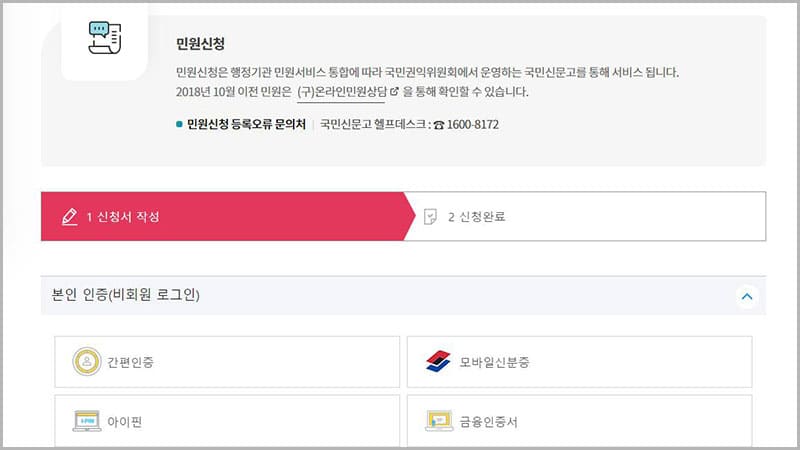Click the helpdesk number 1600-8172

pyautogui.click(x=474, y=125)
